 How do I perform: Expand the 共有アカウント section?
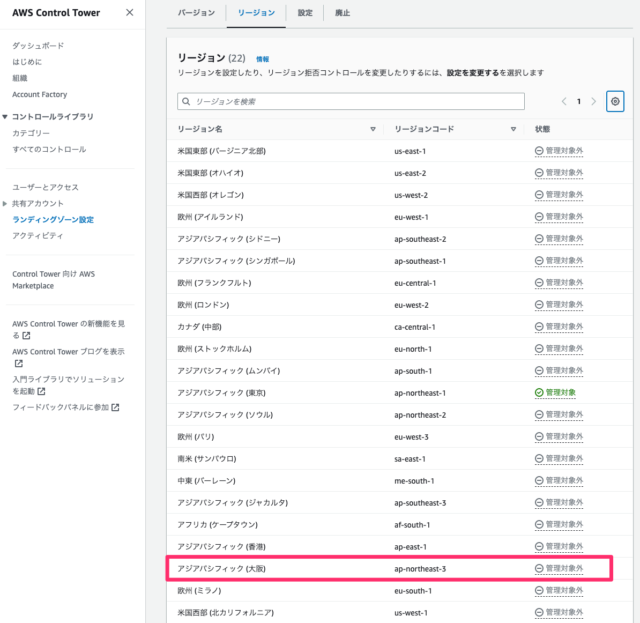tap(5, 203)
